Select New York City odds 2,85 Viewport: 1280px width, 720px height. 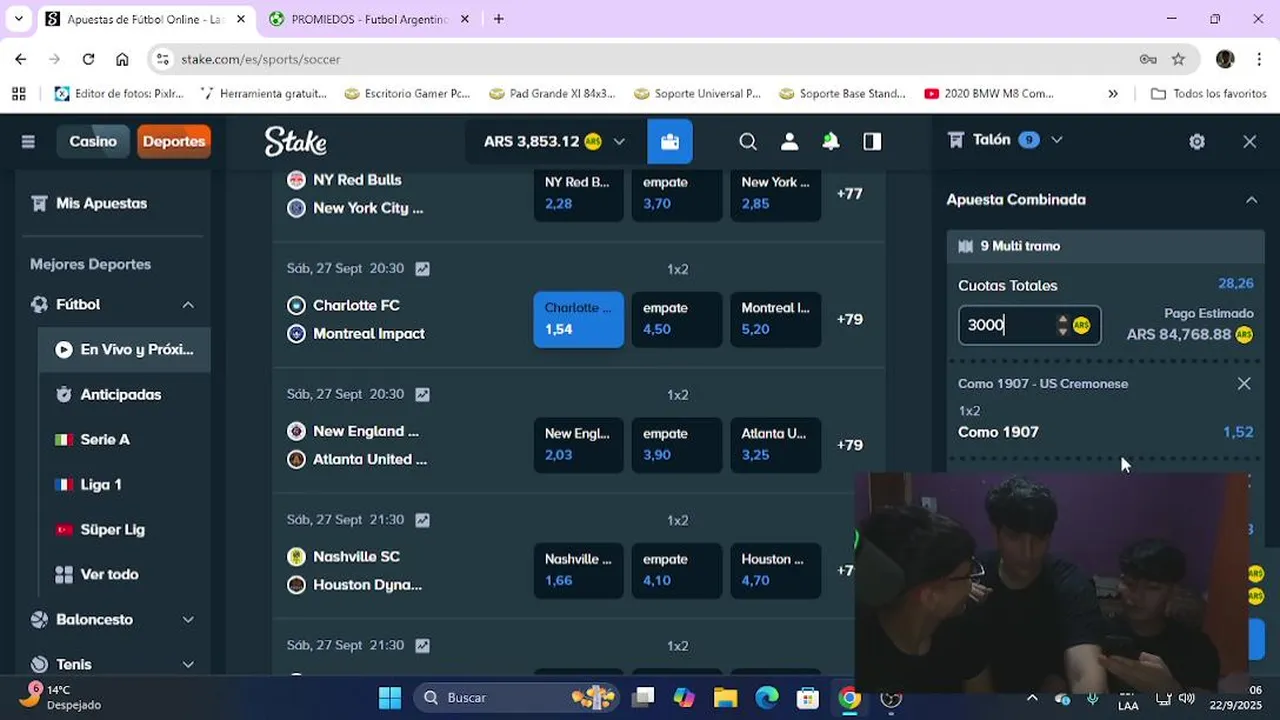(x=775, y=193)
